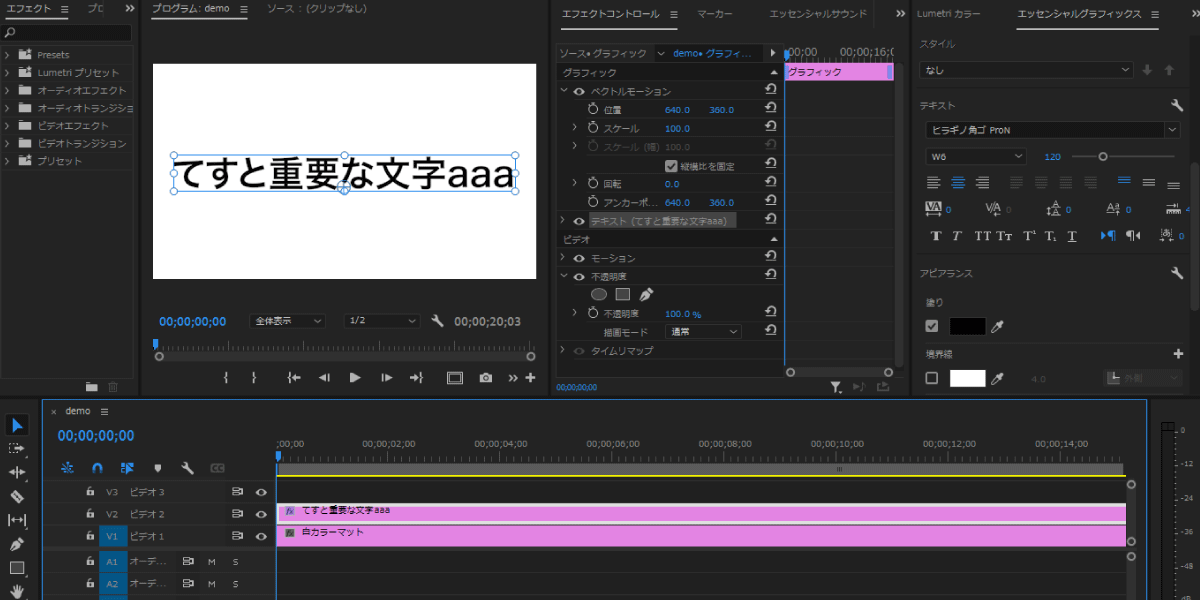Toggle 位置 animation stopwatch
Screen dimensions: 1200x600
click(x=592, y=109)
